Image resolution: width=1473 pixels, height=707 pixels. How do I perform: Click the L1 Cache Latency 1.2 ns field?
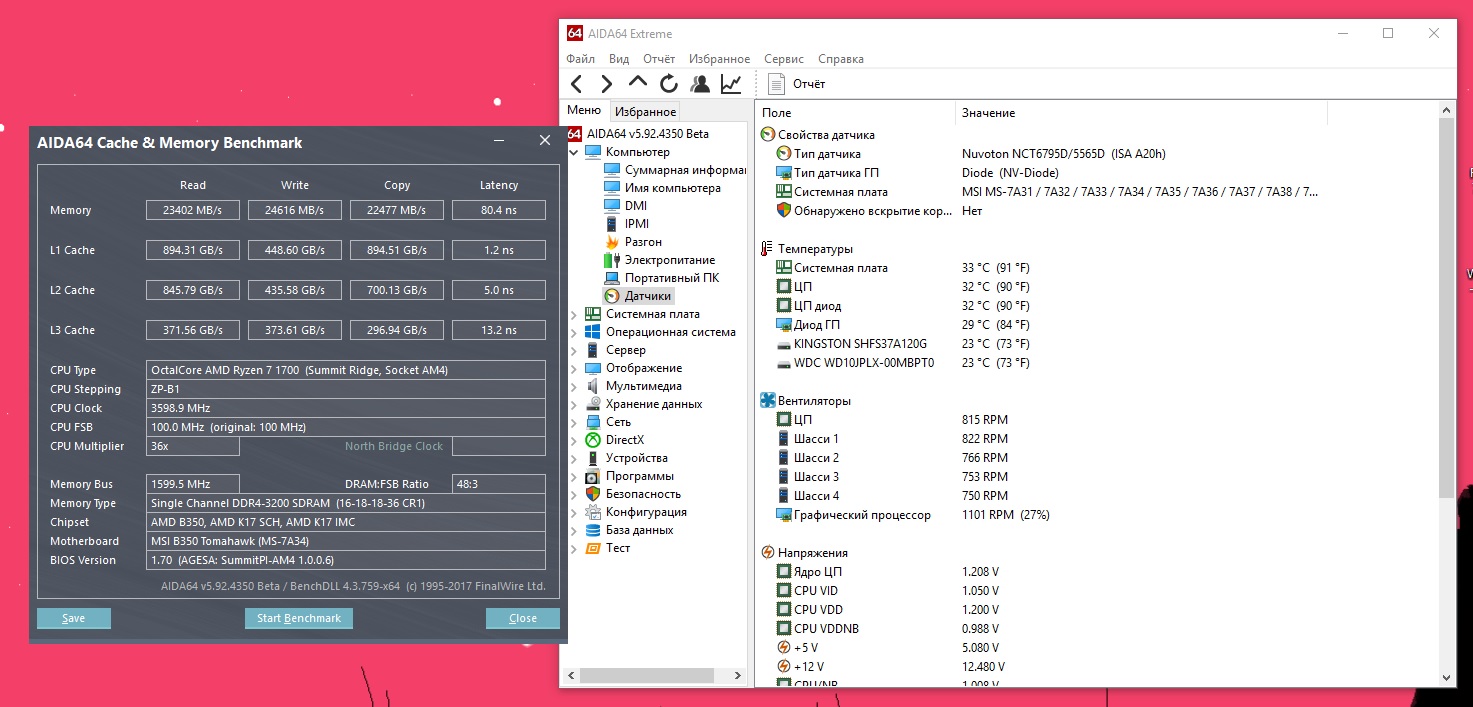pyautogui.click(x=499, y=250)
